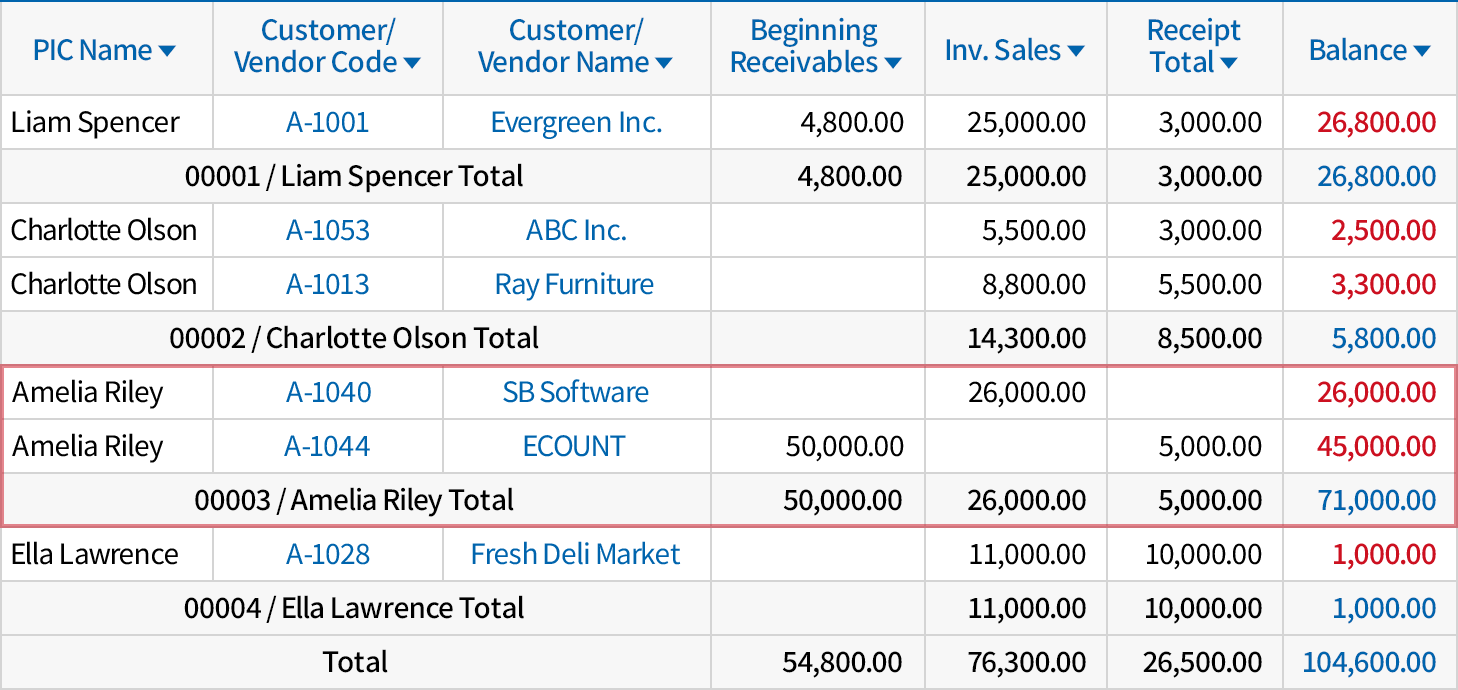Open customer code A-1001 link
The width and height of the screenshot is (1458, 690).
[327, 123]
